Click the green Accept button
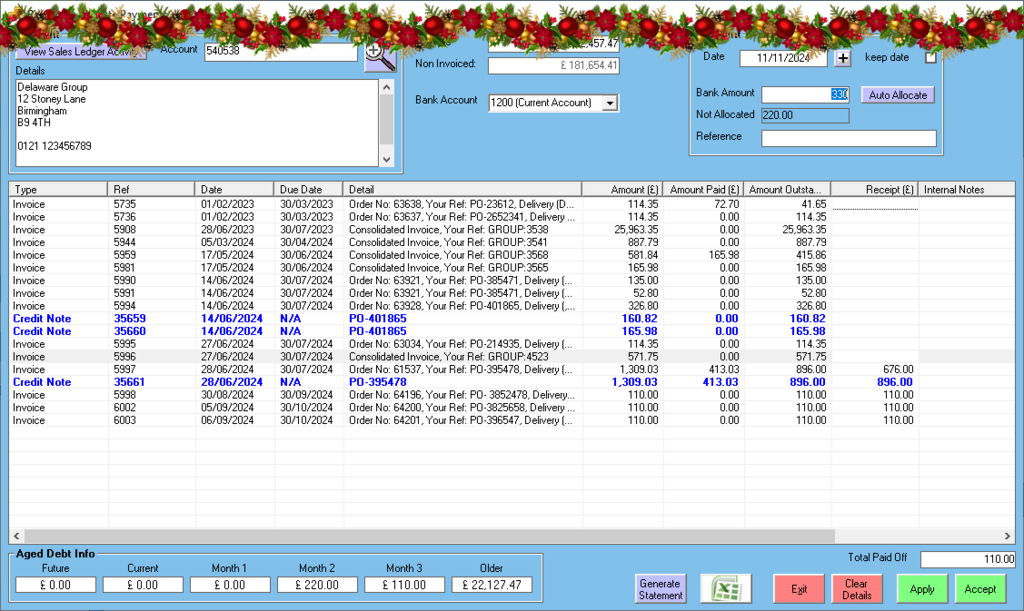 [980, 589]
